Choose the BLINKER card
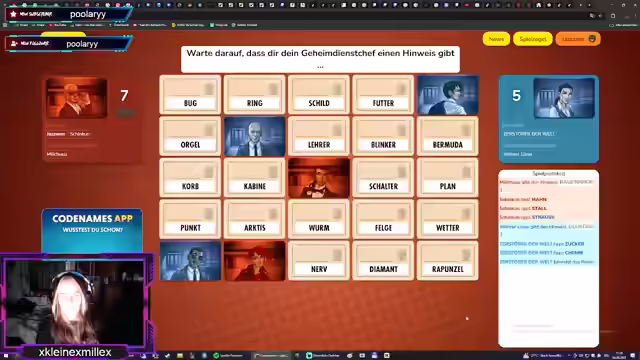This screenshot has height=360, width=640. (383, 136)
